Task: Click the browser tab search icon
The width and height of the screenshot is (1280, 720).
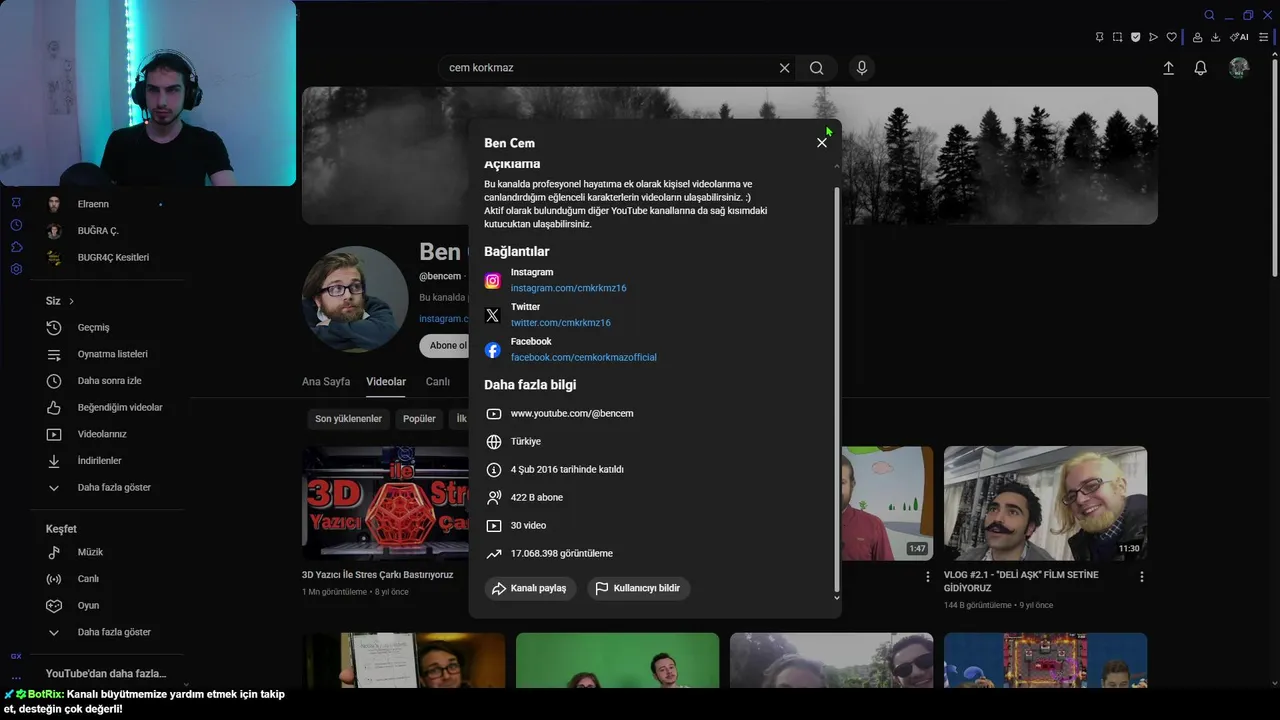Action: coord(1209,15)
